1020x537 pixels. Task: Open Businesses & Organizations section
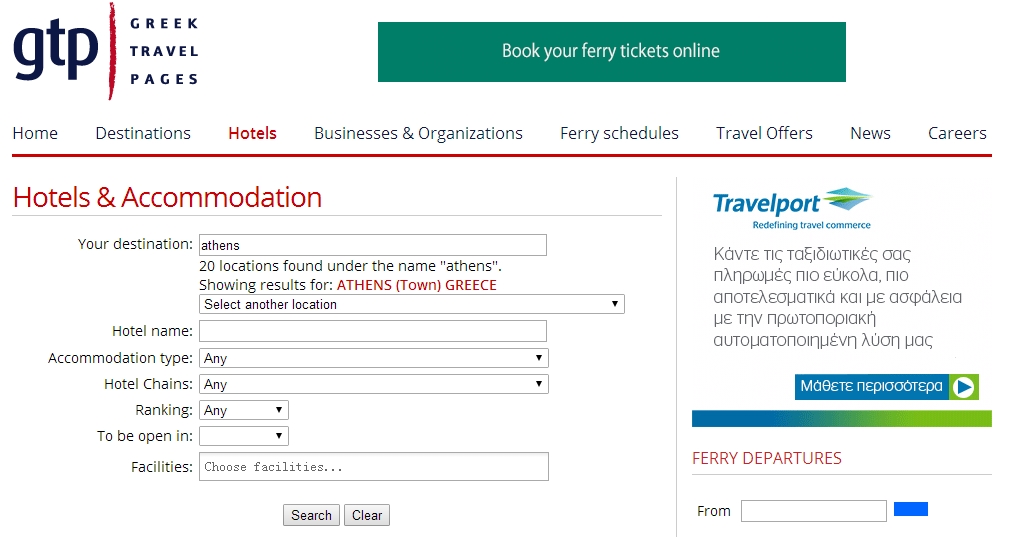418,133
